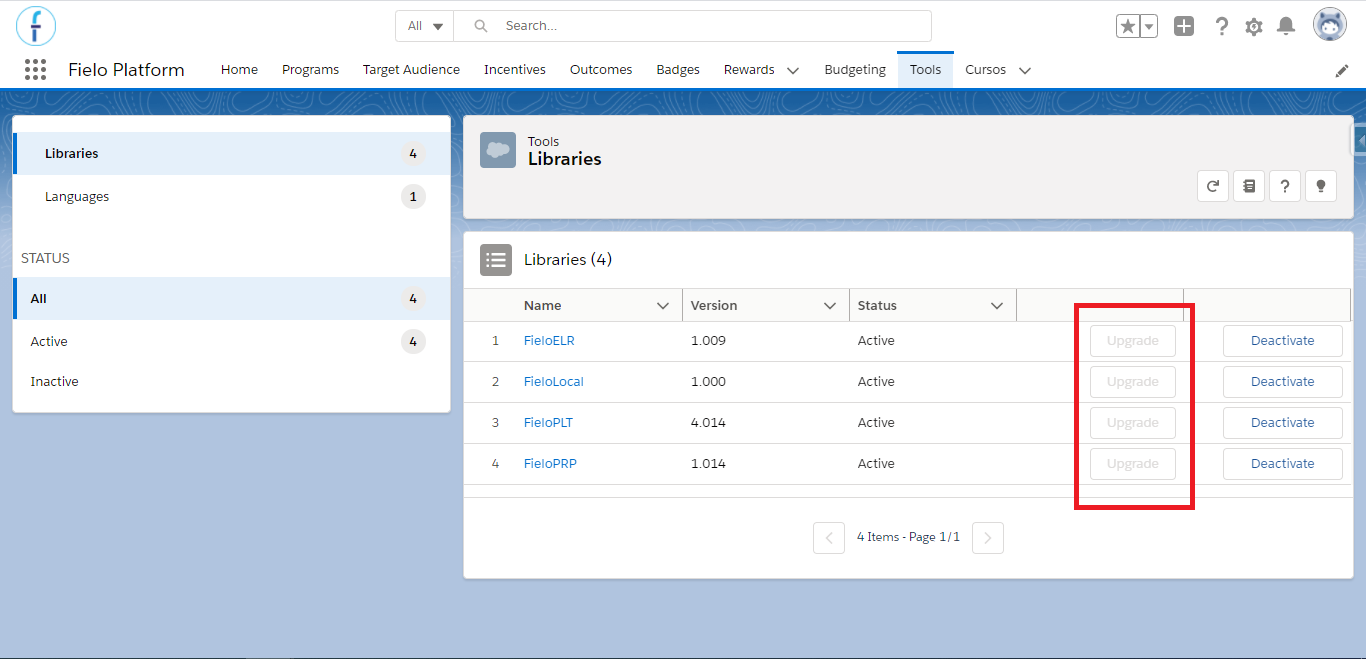1366x659 pixels.
Task: Filter status by Inactive
Action: click(x=232, y=382)
